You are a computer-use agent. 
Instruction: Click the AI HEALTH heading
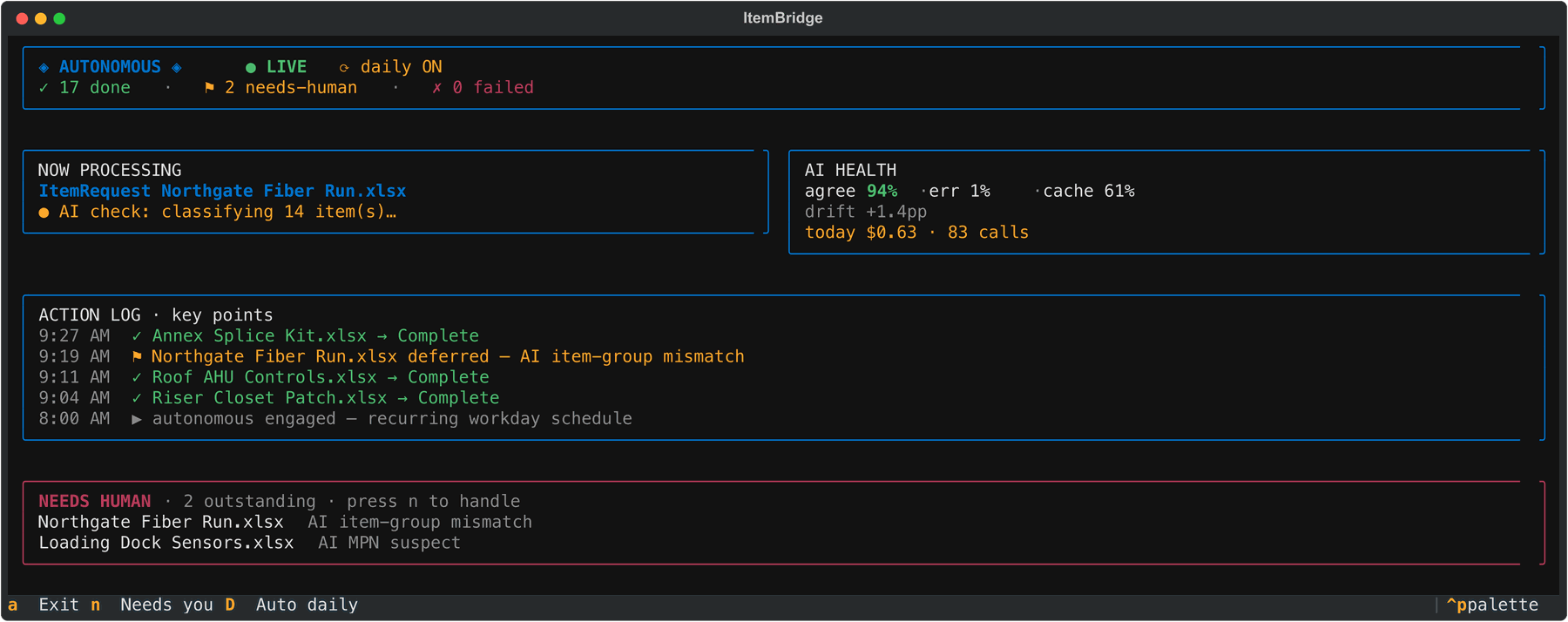point(850,170)
